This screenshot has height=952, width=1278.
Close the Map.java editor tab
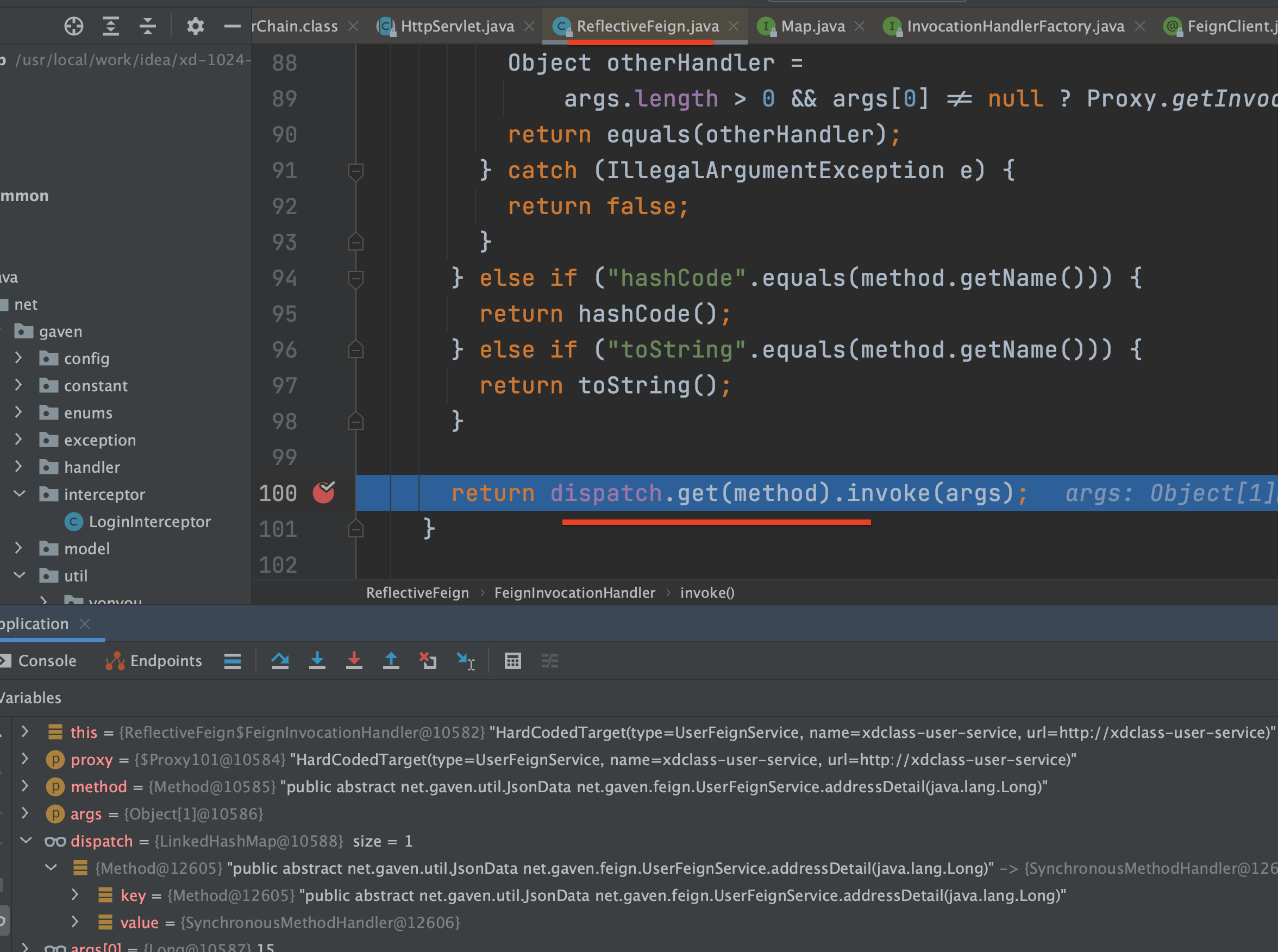859,26
